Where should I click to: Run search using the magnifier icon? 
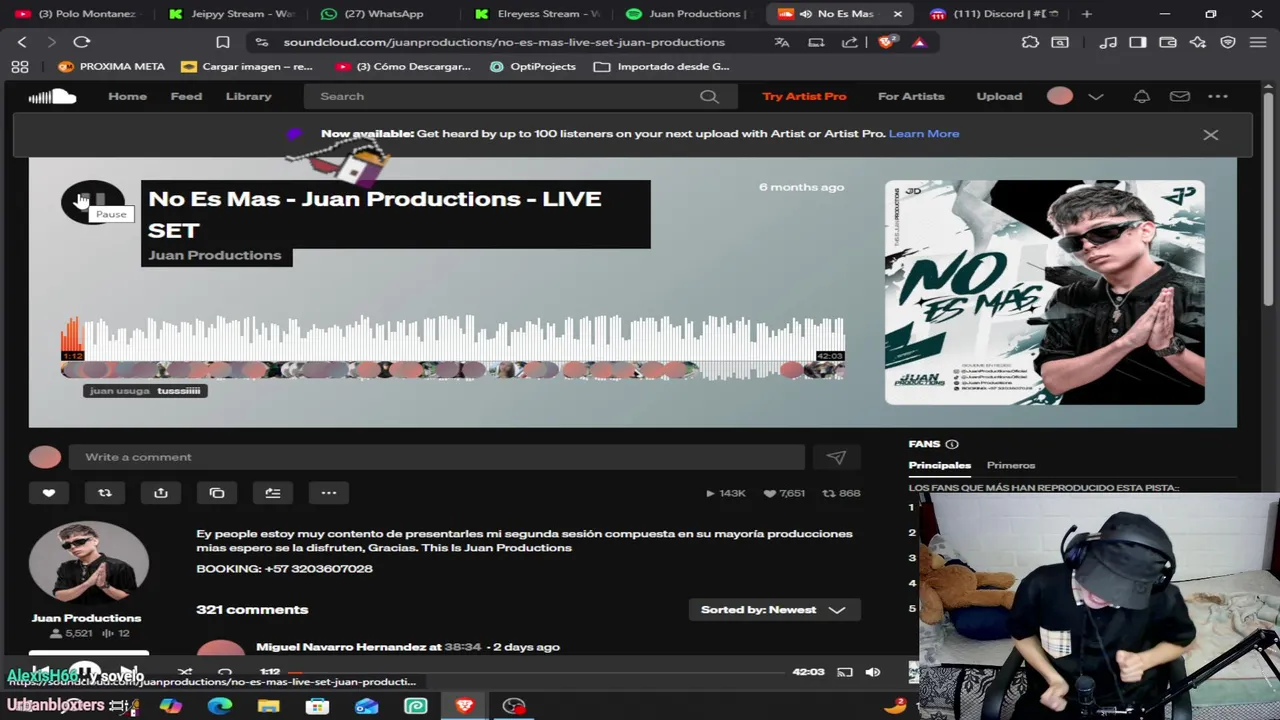(x=709, y=96)
